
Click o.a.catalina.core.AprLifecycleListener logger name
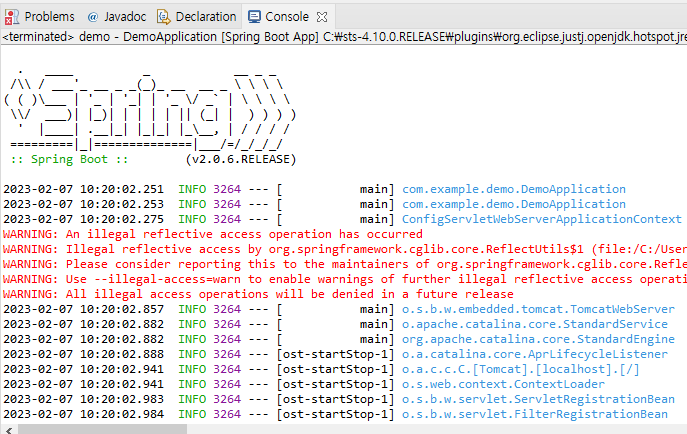535,354
